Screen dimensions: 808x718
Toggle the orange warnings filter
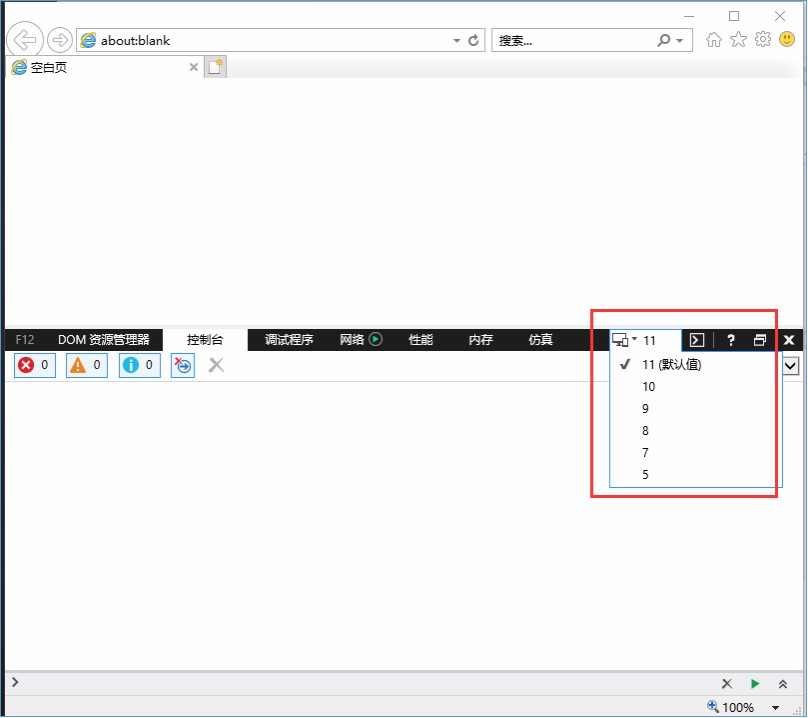coord(87,365)
